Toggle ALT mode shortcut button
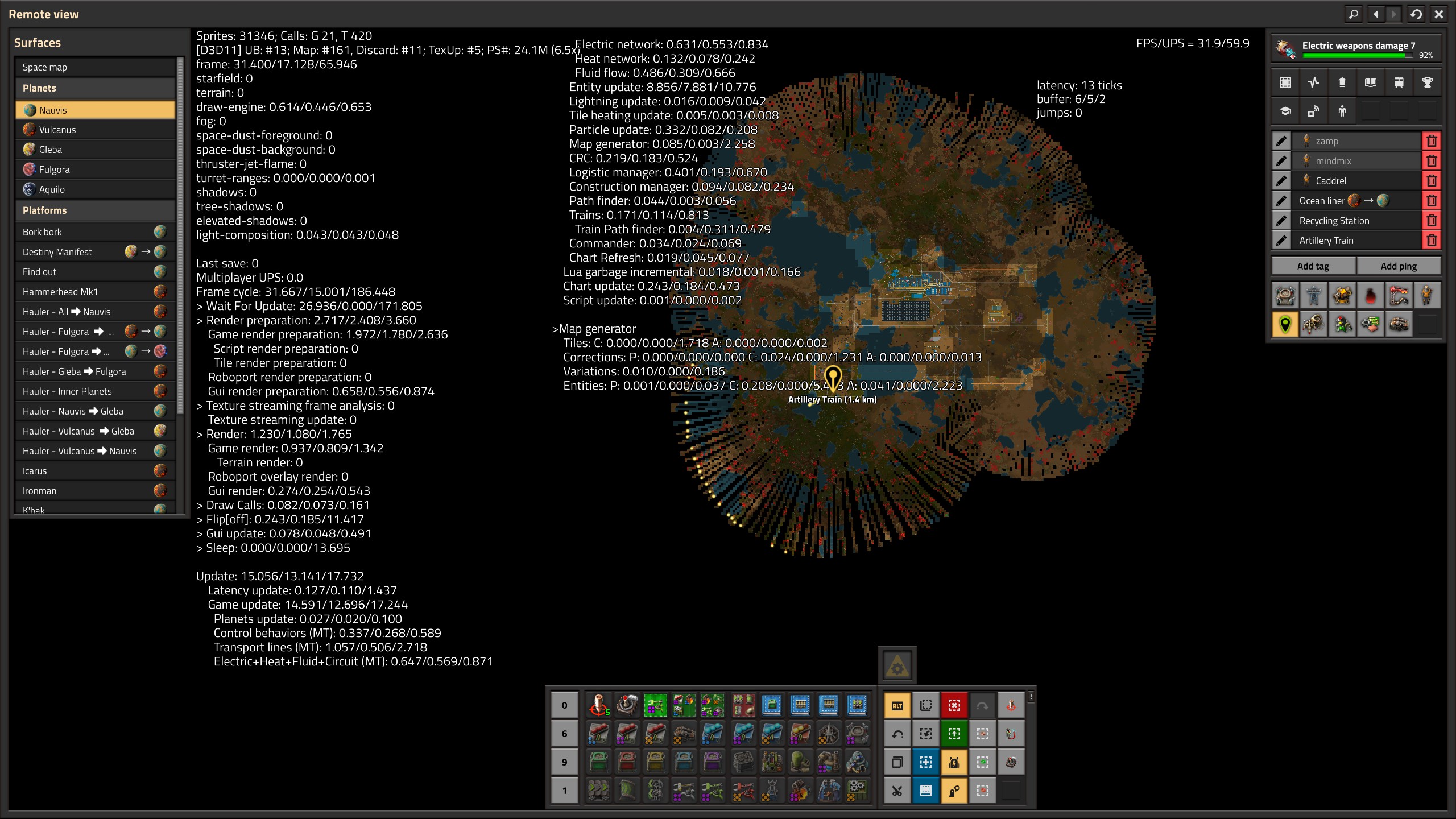Screen dimensions: 1456x819 [897, 705]
